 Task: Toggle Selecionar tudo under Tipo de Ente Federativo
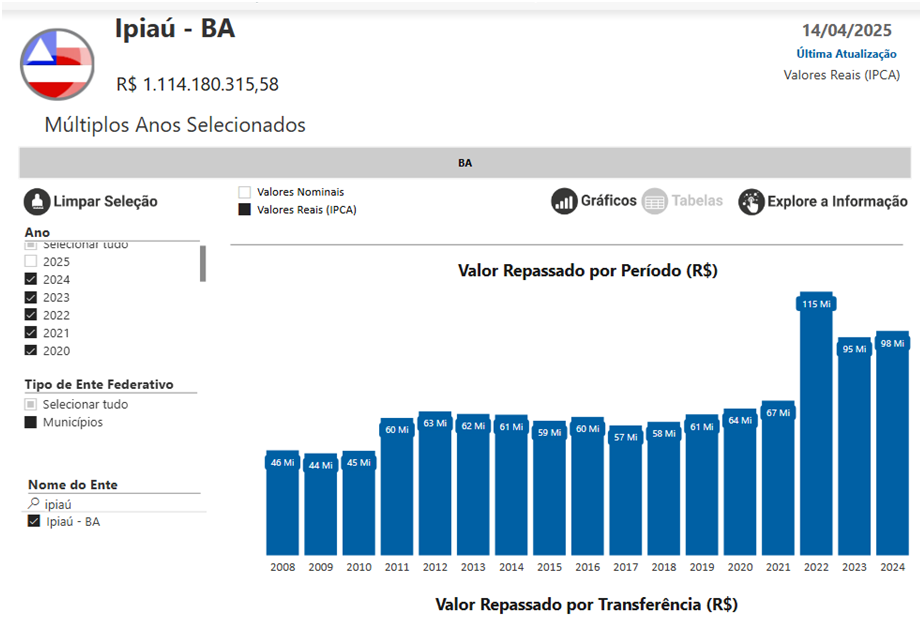(31, 405)
